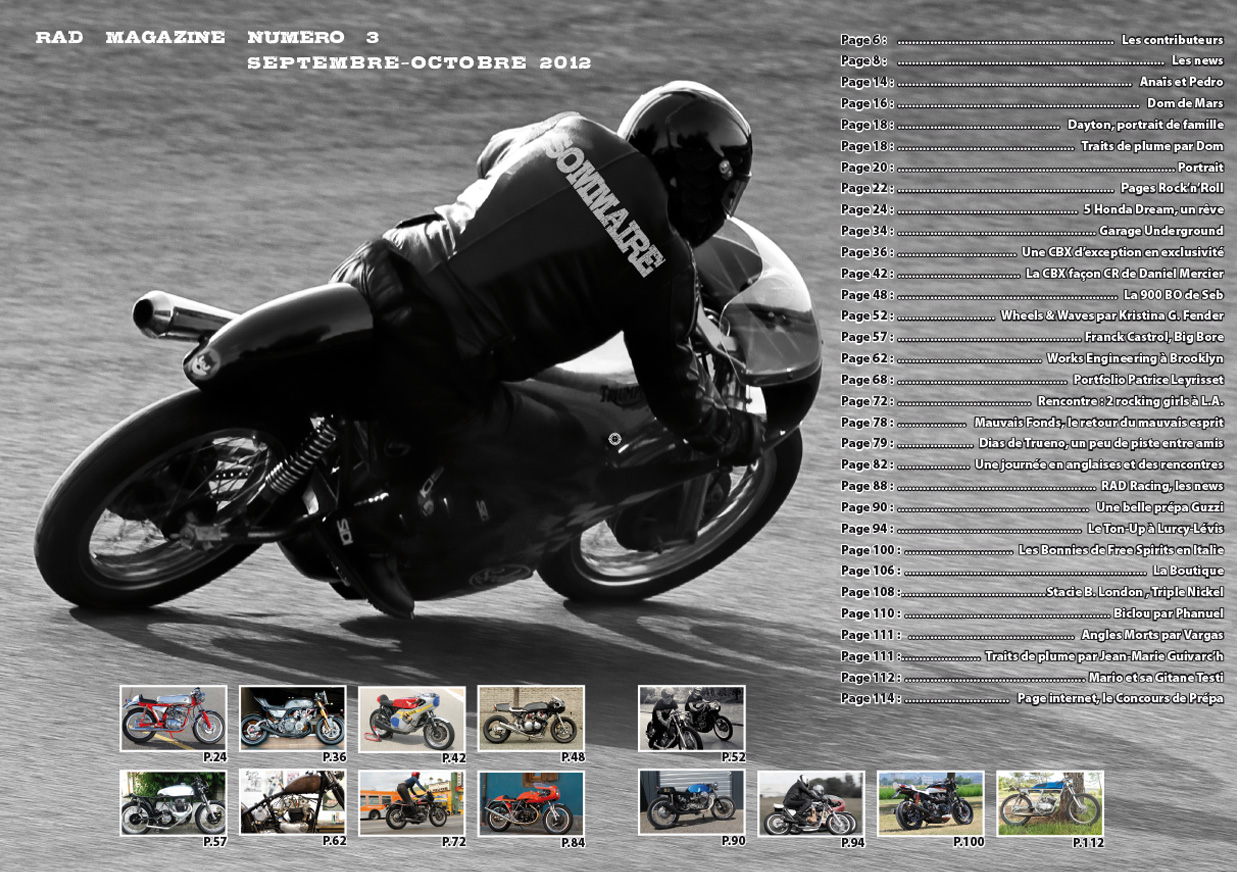
Task: Open the P.52 black-and-white riders thumbnail
Action: pos(691,718)
